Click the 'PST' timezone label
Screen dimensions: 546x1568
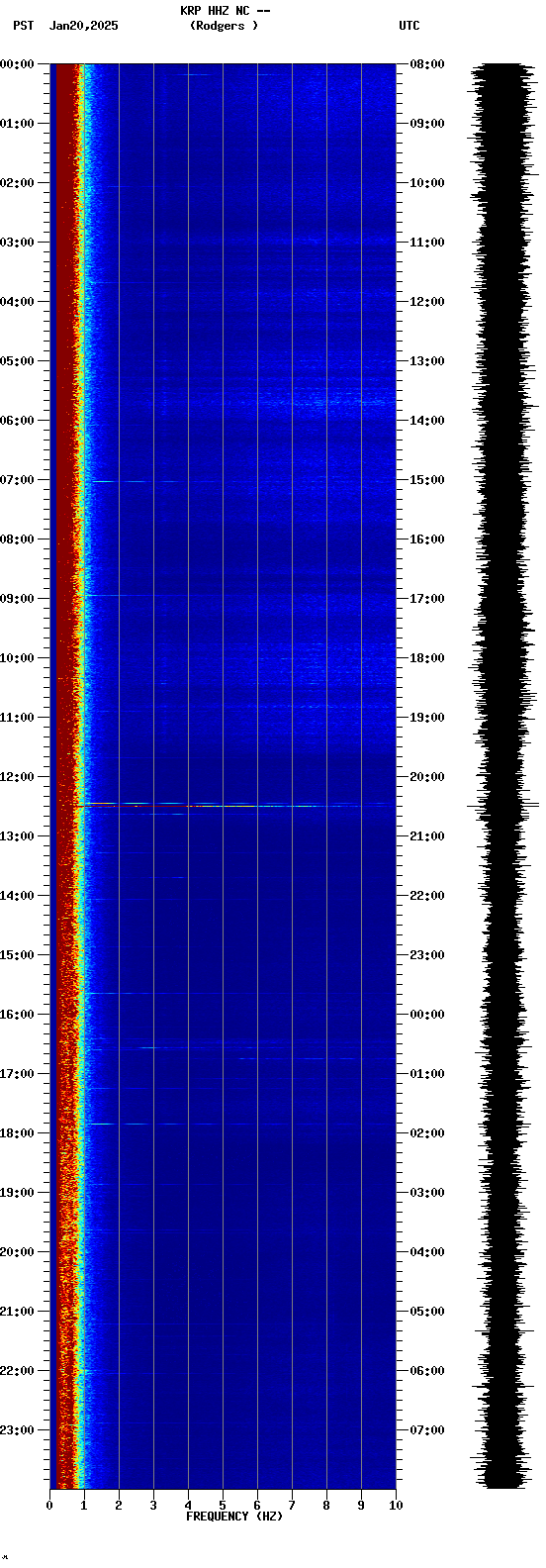(x=23, y=26)
